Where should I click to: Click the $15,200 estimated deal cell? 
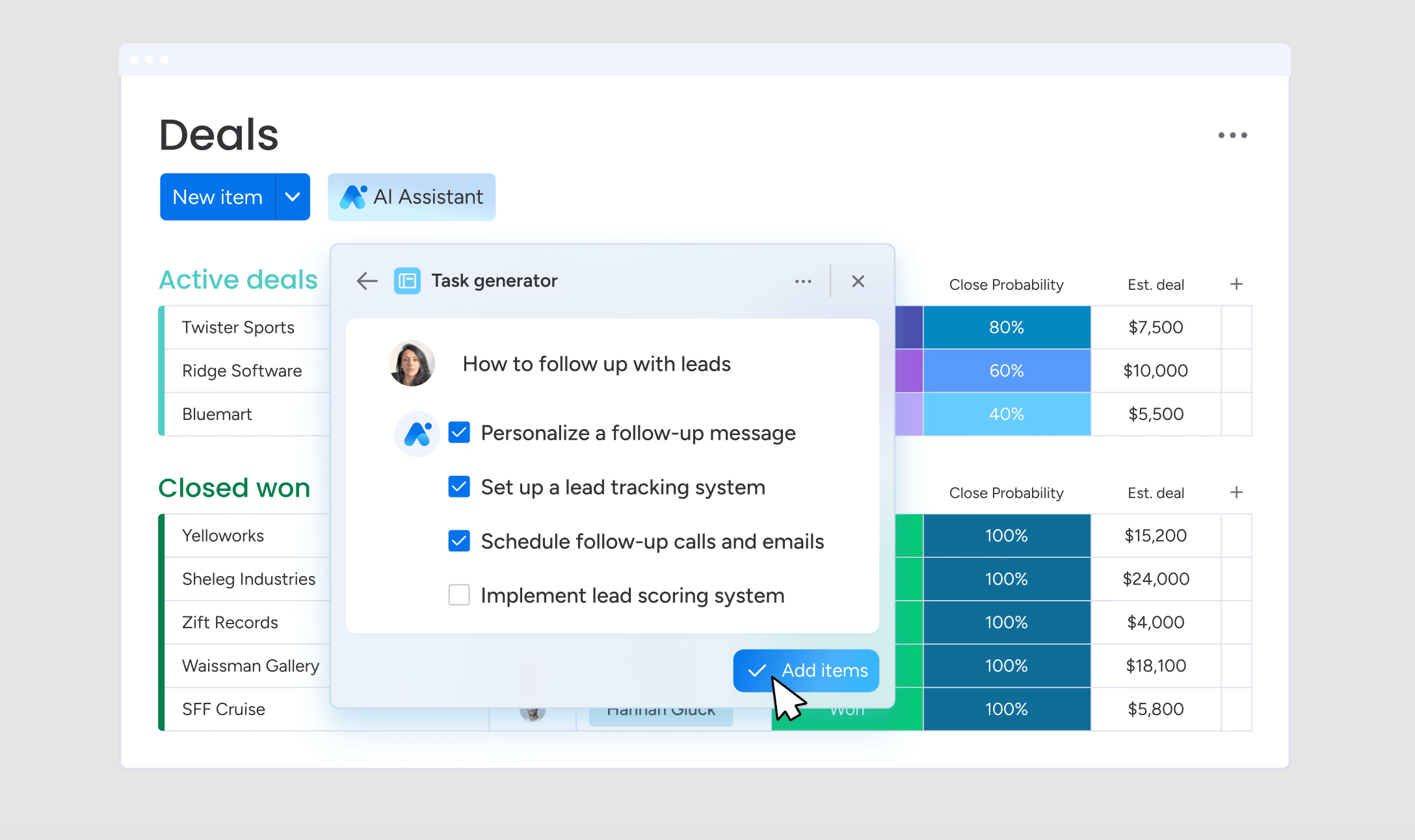pyautogui.click(x=1156, y=536)
